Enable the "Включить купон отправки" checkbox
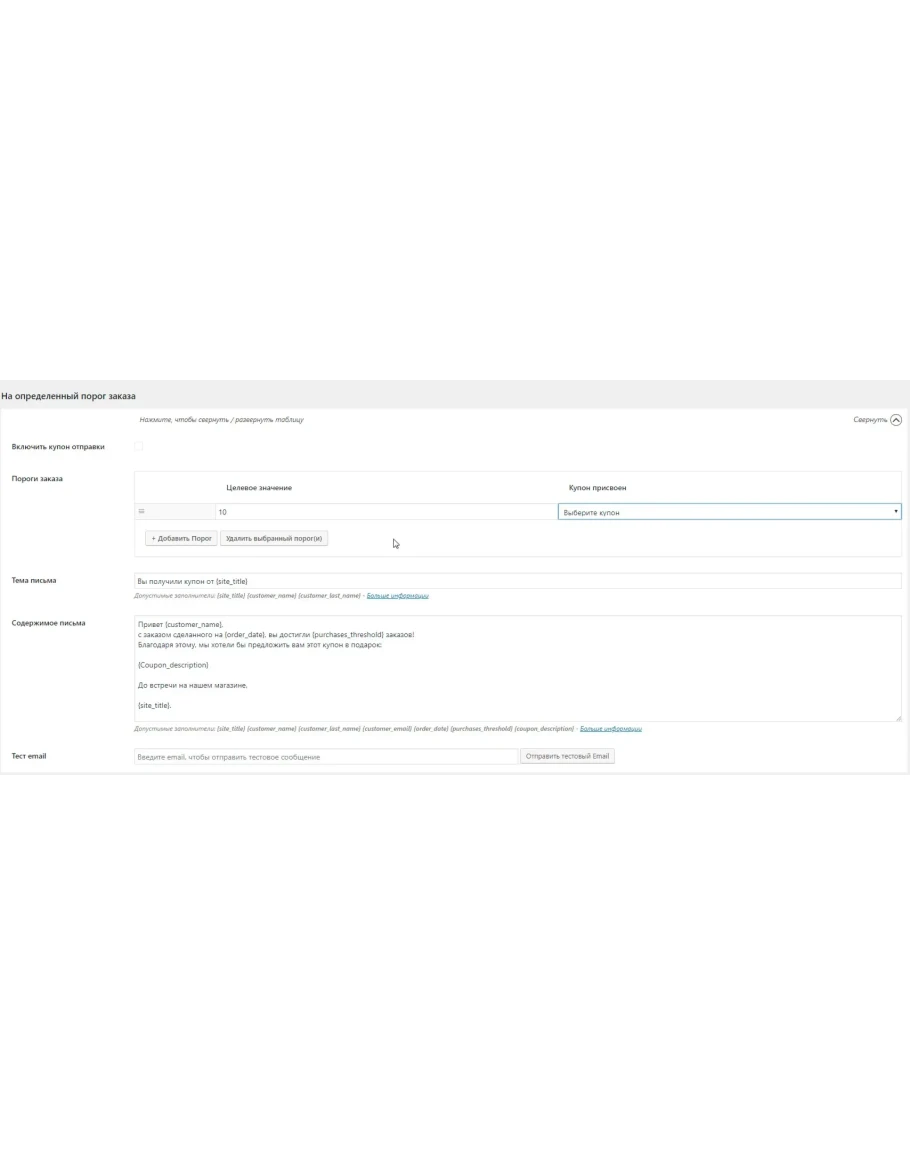 pos(139,446)
